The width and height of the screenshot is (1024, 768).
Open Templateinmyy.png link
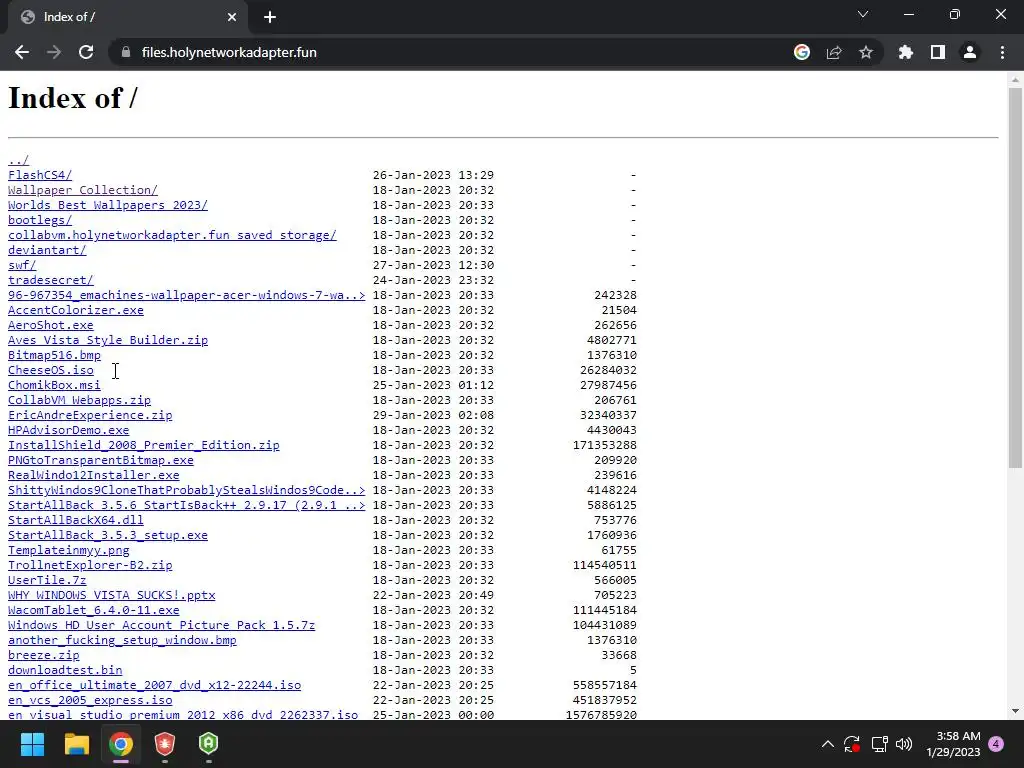(x=69, y=551)
